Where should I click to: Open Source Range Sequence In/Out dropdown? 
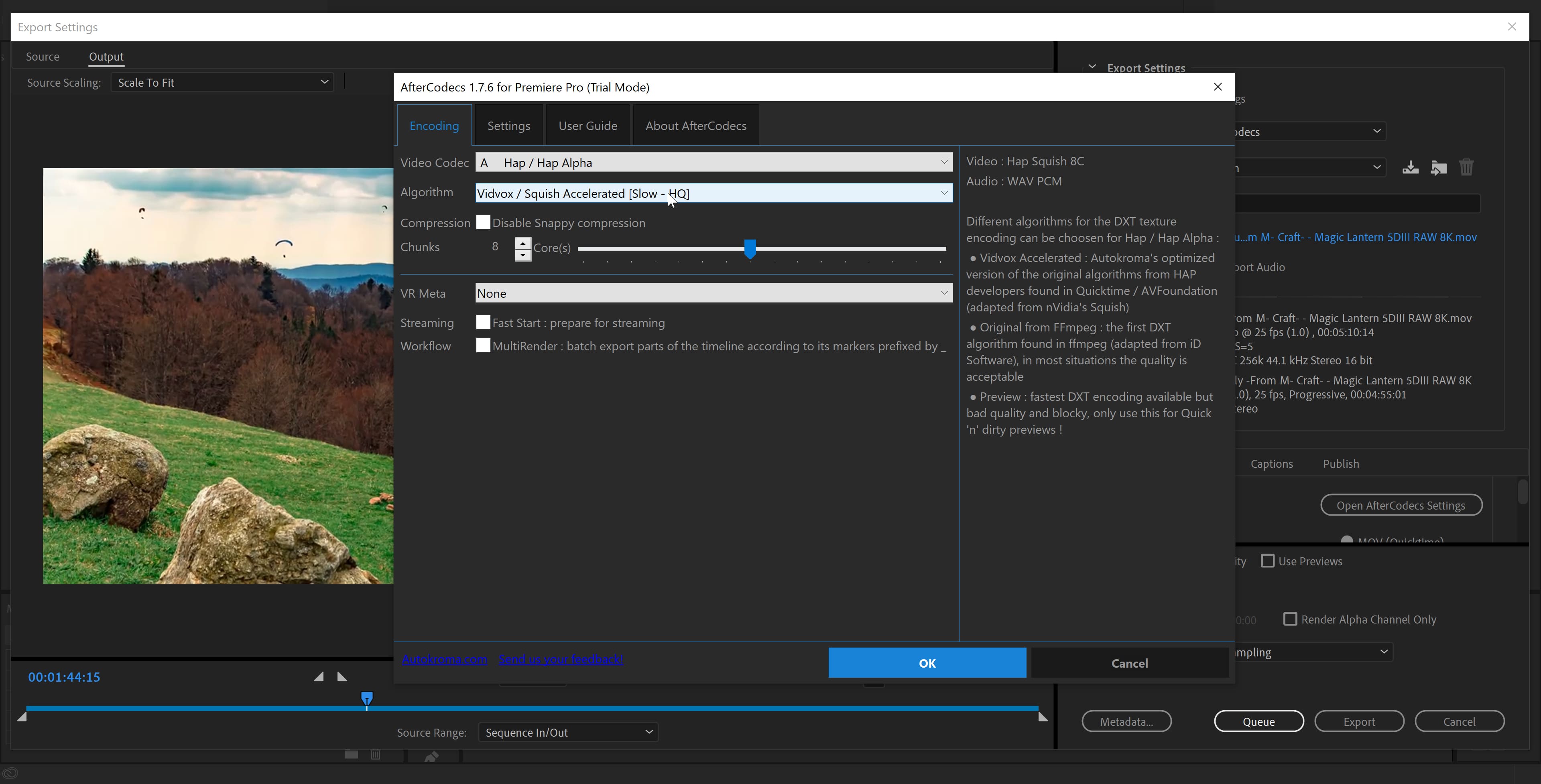[568, 732]
